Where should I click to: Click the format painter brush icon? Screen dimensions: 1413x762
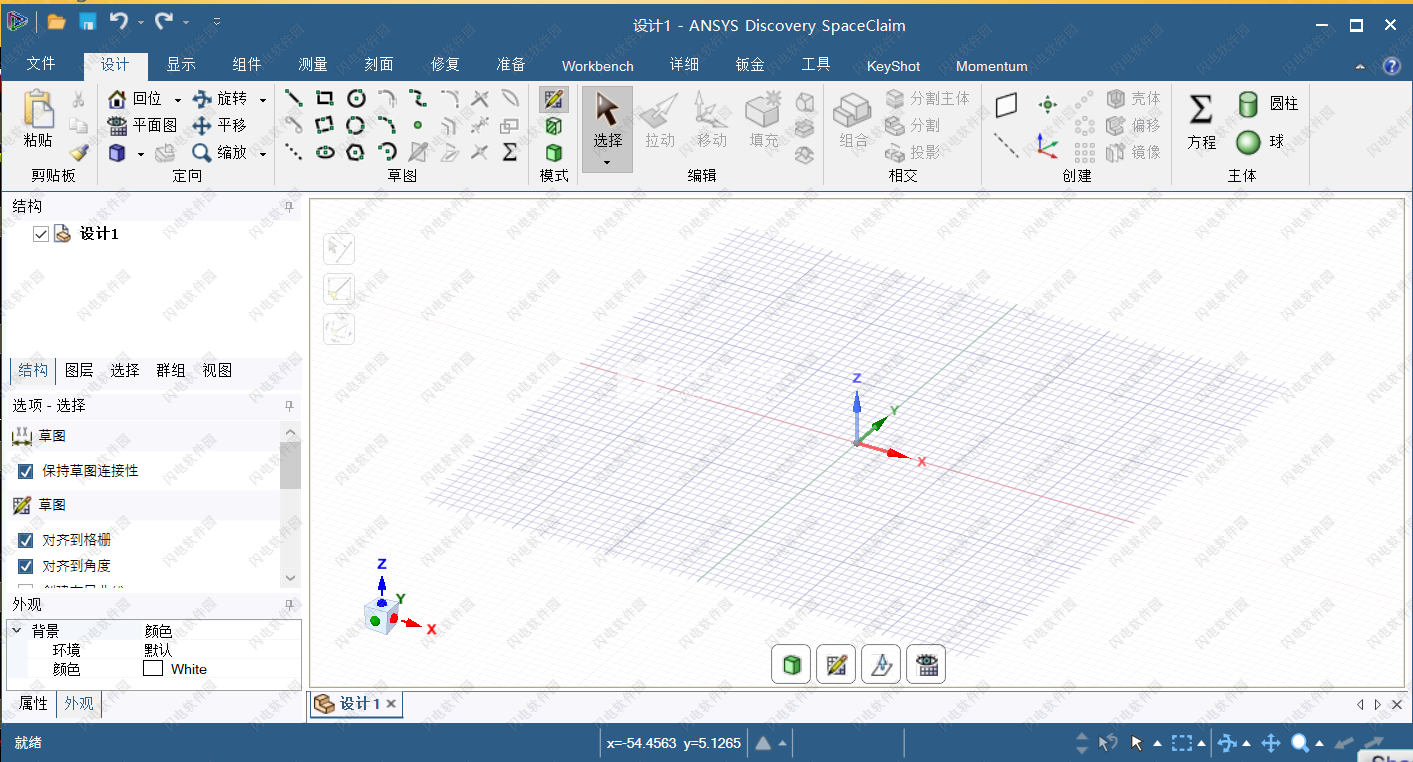click(79, 152)
